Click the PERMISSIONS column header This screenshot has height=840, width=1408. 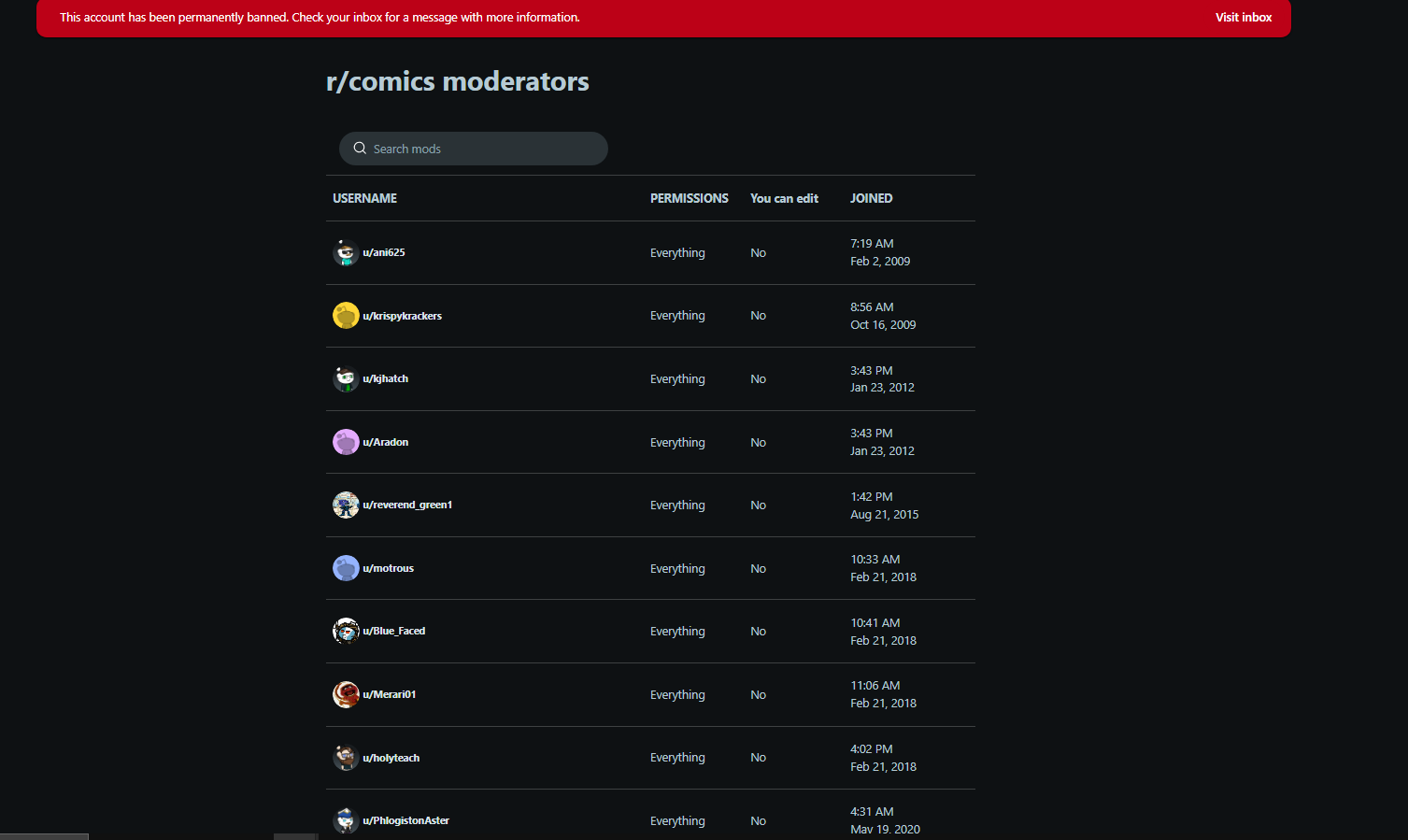[x=690, y=198]
